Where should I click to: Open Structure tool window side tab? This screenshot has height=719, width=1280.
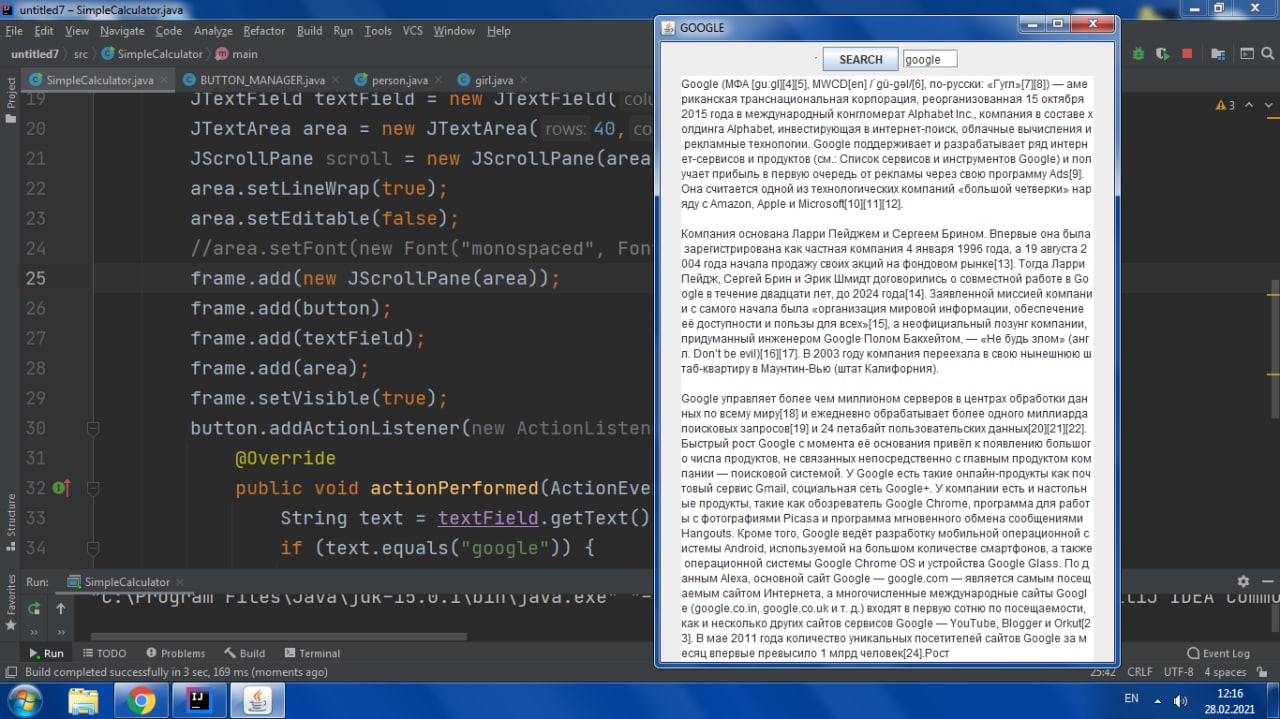[11, 521]
